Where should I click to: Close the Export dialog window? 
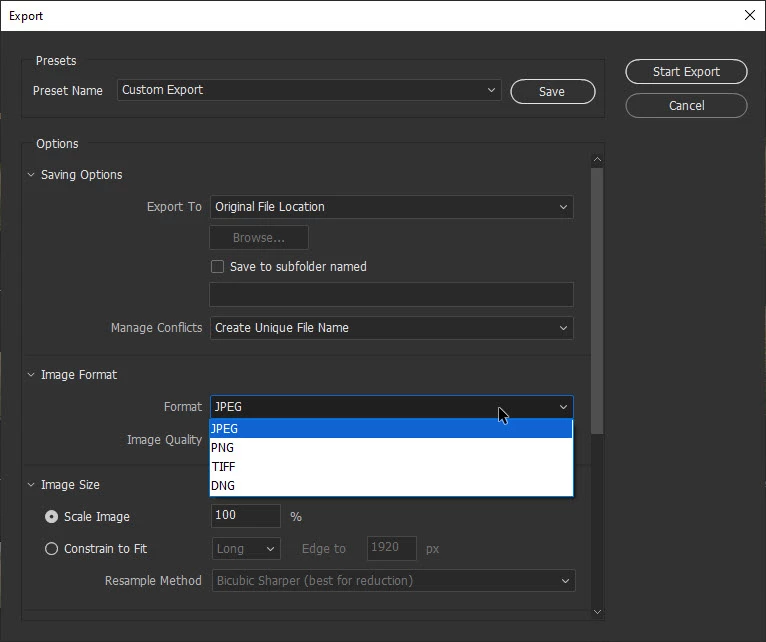pos(750,15)
